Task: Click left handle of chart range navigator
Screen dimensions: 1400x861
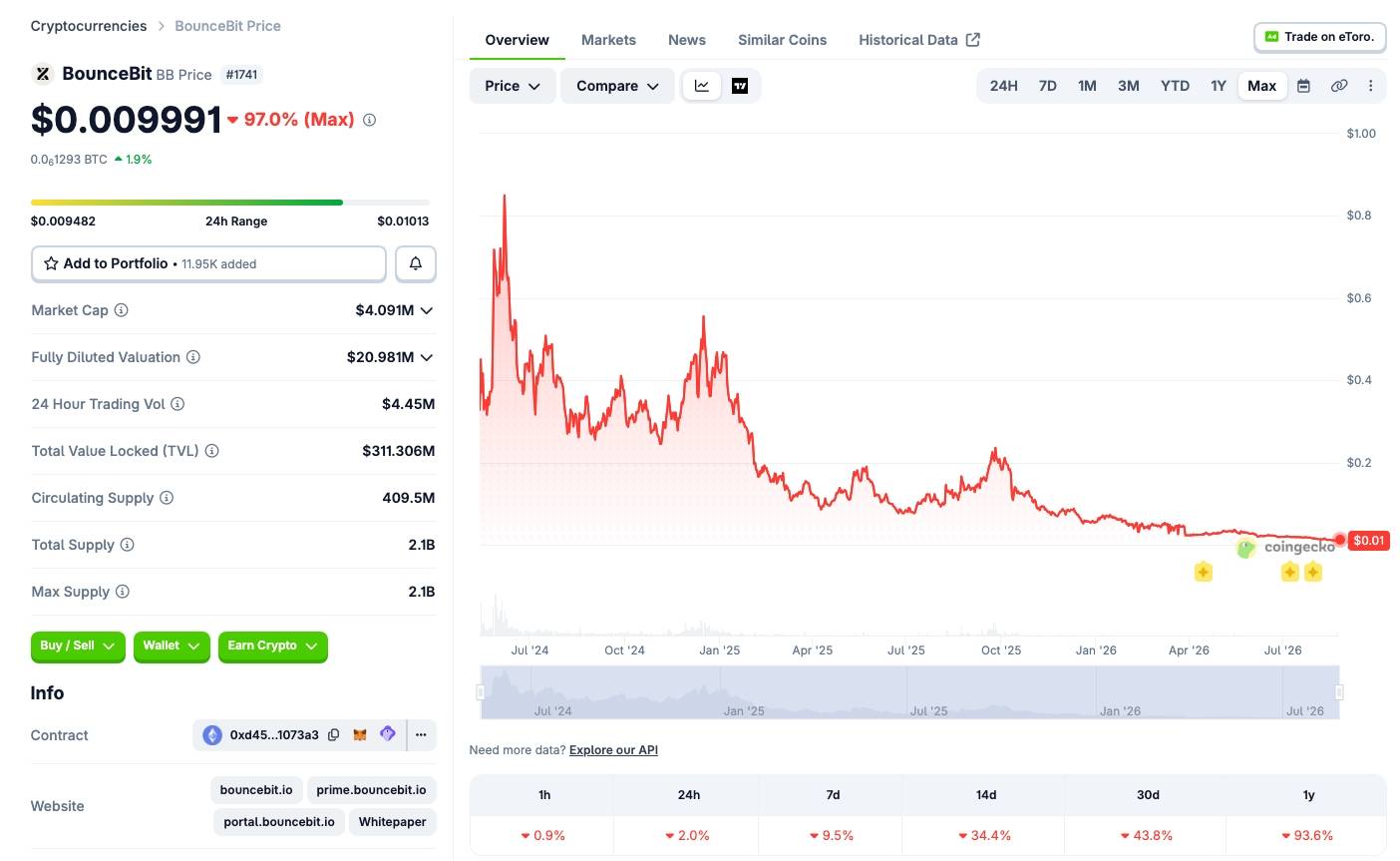Action: 481,692
